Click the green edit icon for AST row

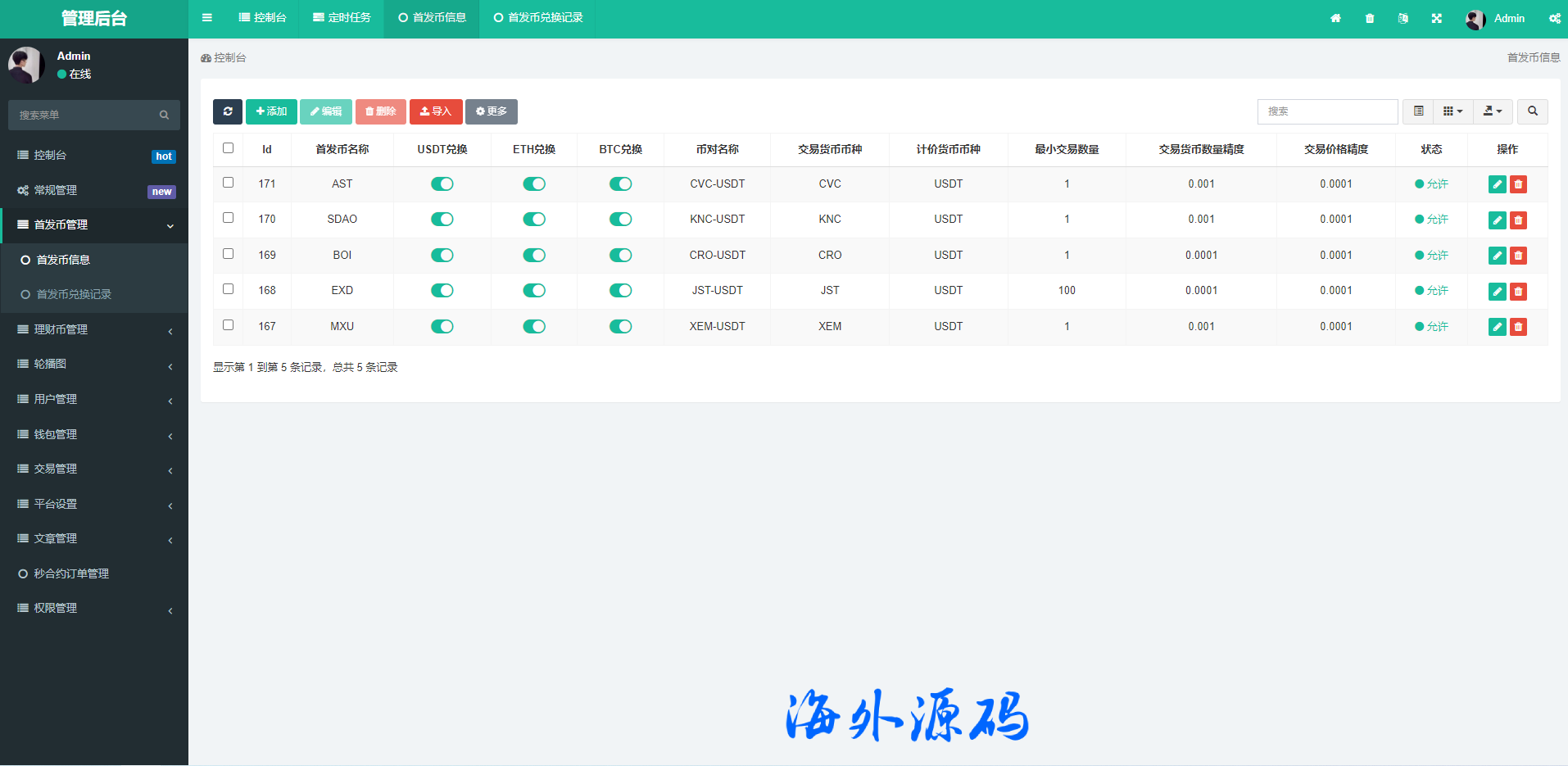pyautogui.click(x=1497, y=184)
